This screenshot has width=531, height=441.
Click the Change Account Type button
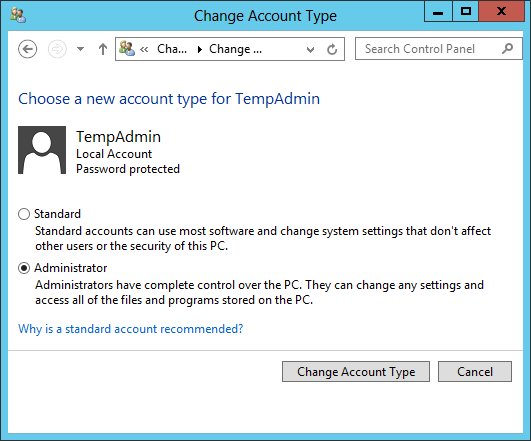[x=356, y=372]
